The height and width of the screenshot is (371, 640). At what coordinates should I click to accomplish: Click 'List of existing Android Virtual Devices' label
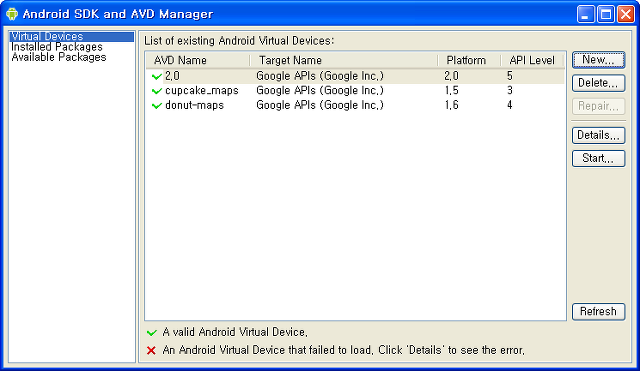(239, 41)
